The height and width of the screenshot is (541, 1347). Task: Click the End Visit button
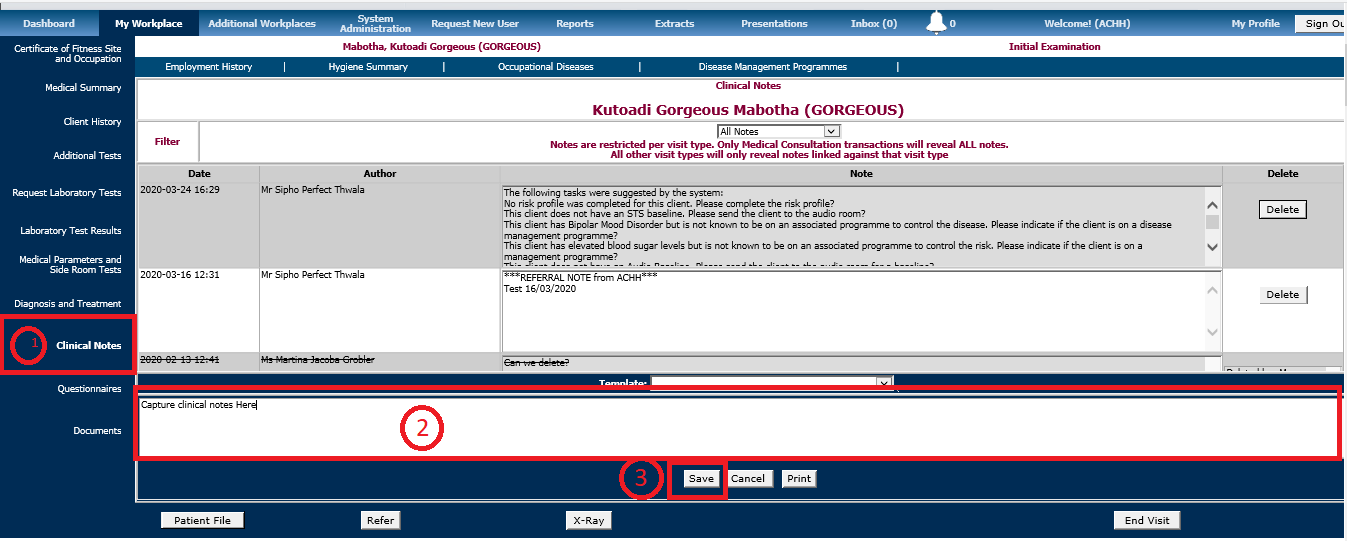pyautogui.click(x=1147, y=520)
